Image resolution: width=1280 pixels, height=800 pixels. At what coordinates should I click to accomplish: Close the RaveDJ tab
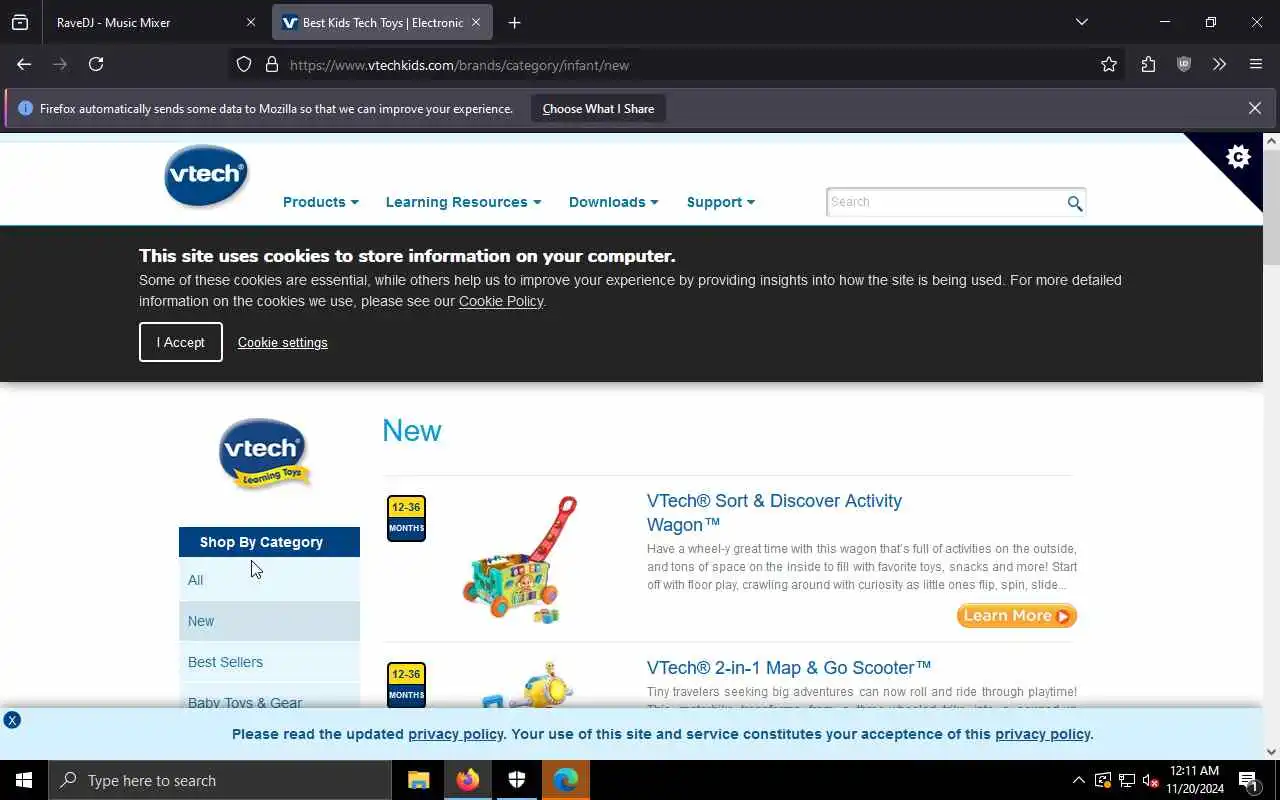click(x=251, y=22)
